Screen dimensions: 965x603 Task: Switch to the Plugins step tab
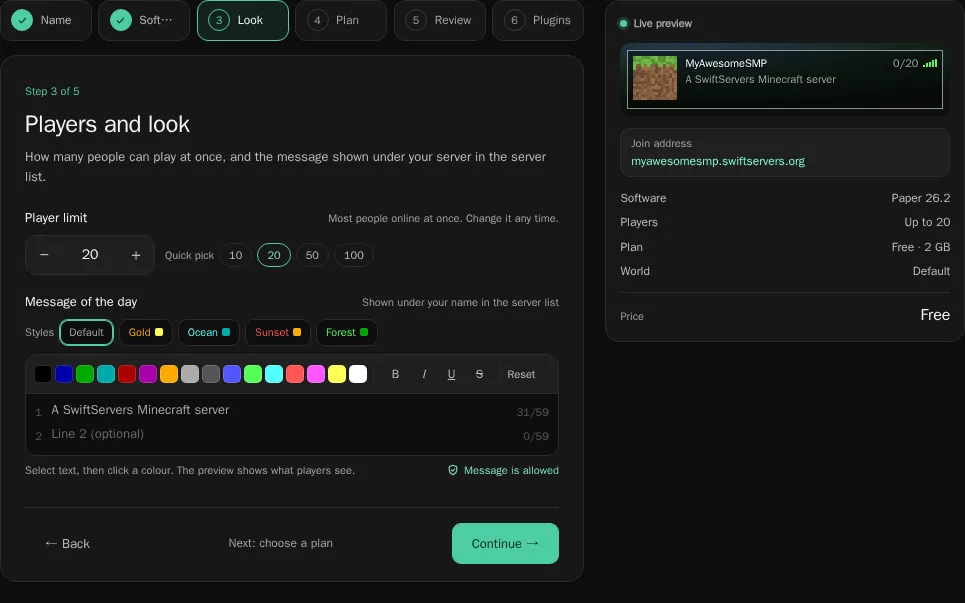(x=538, y=20)
